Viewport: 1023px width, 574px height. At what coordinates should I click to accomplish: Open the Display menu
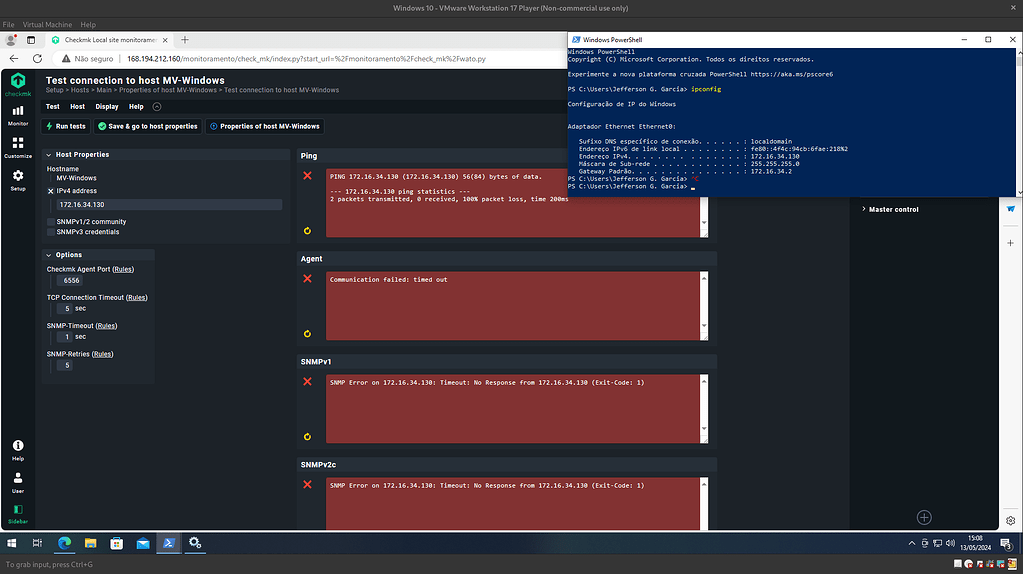tap(107, 106)
